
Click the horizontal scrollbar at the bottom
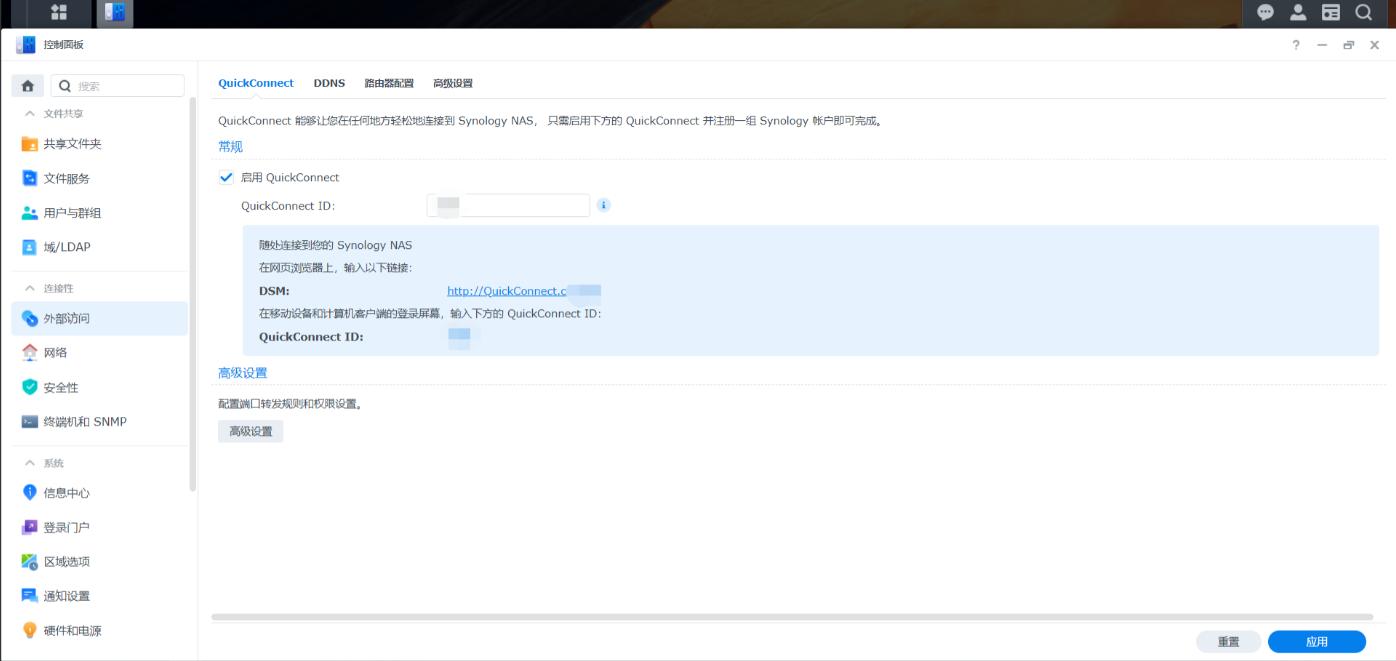point(792,617)
